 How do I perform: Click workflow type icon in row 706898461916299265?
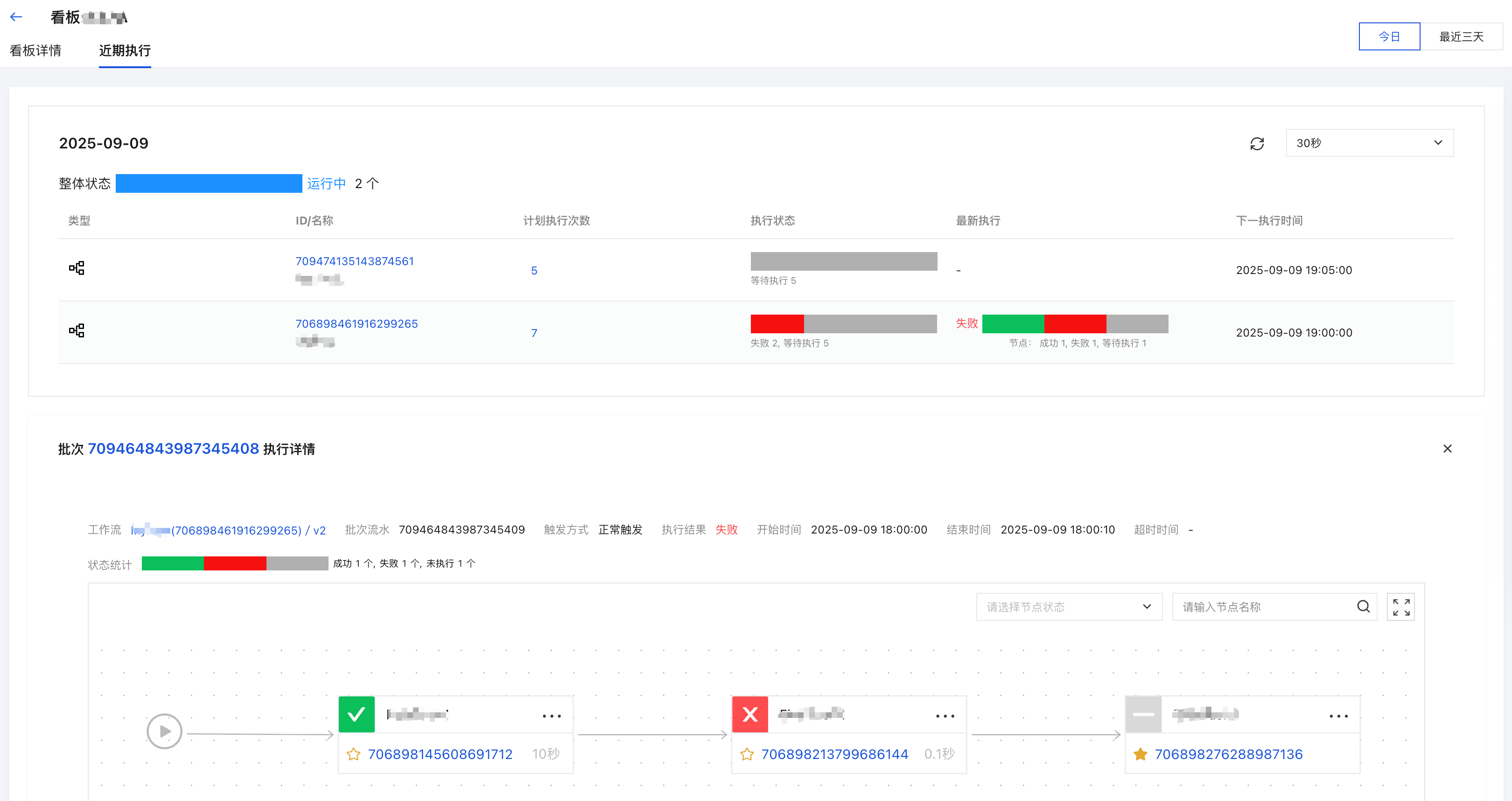(77, 330)
